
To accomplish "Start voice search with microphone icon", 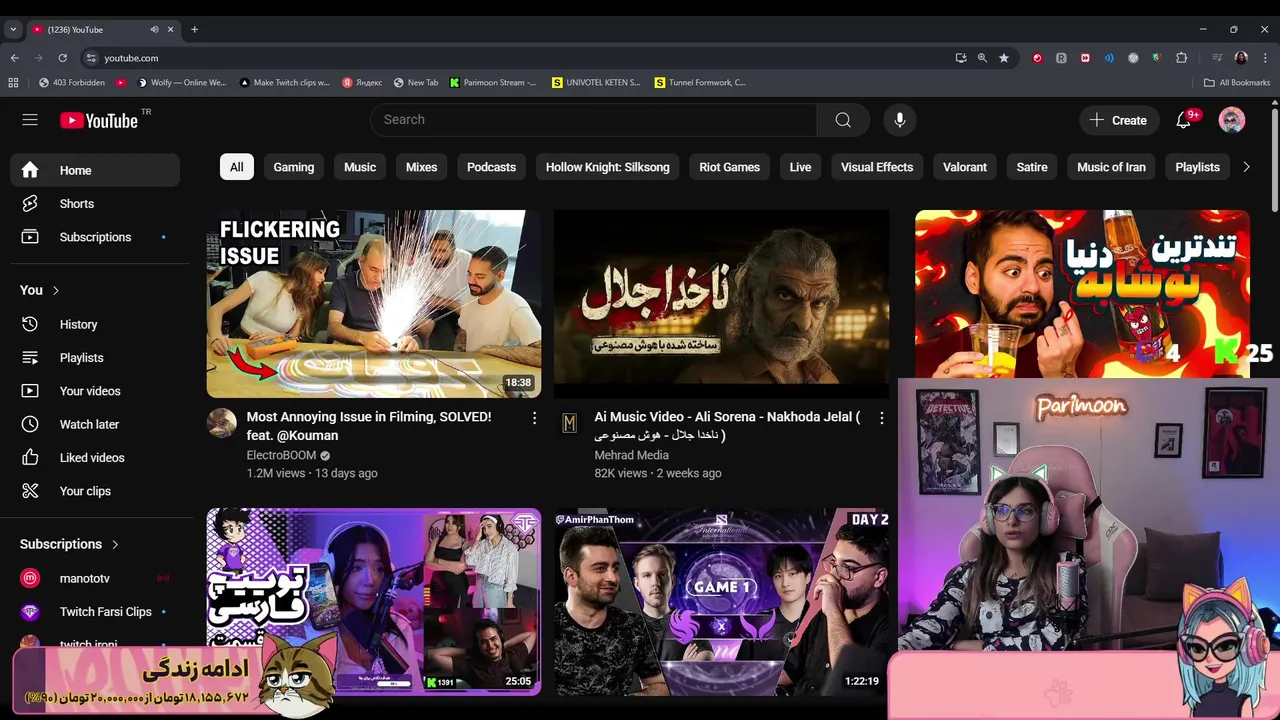I will click(900, 120).
